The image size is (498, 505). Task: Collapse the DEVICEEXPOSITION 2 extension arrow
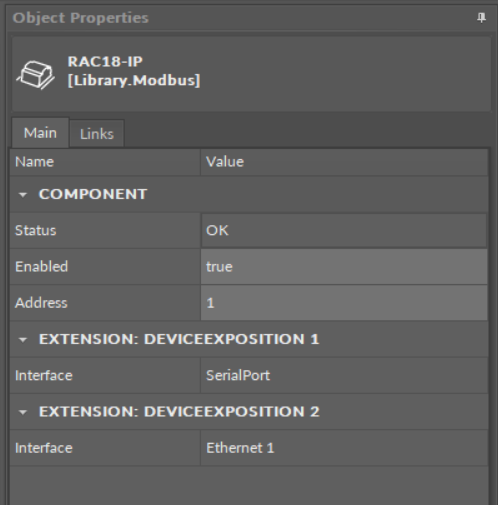pos(23,412)
